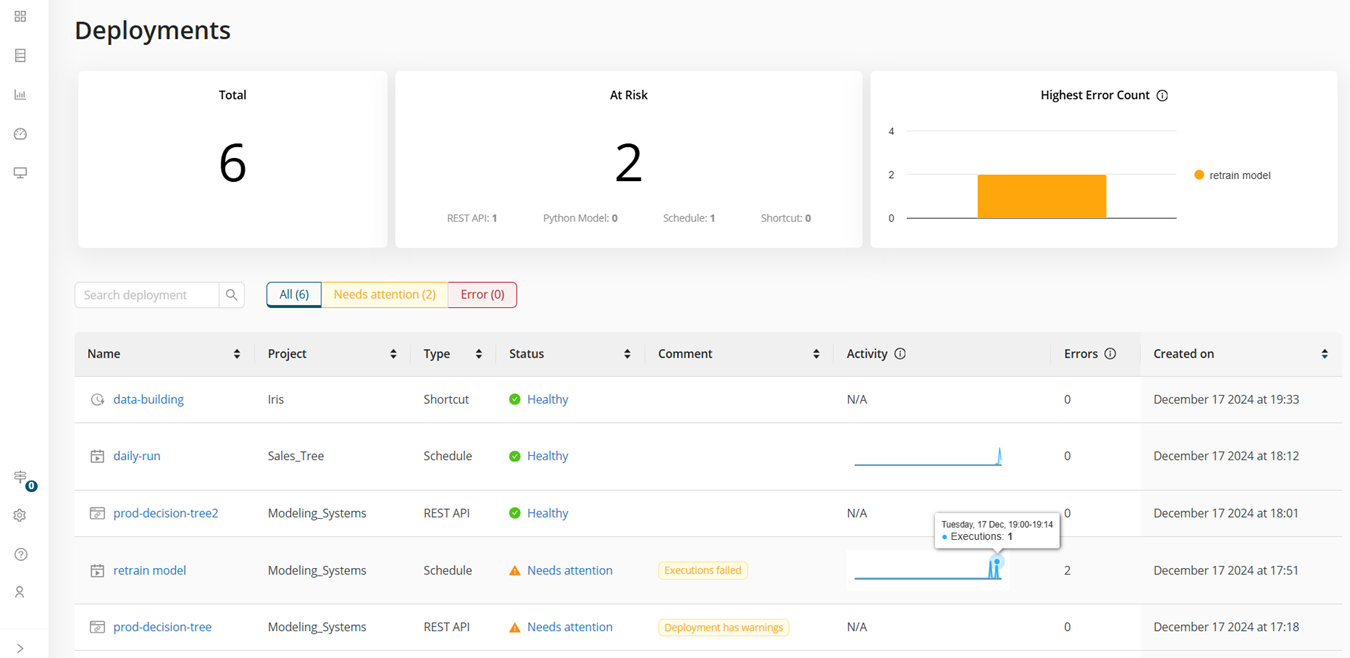Click the Deployment has warnings comment tag
Viewport: 1350px width, 658px height.
[723, 627]
